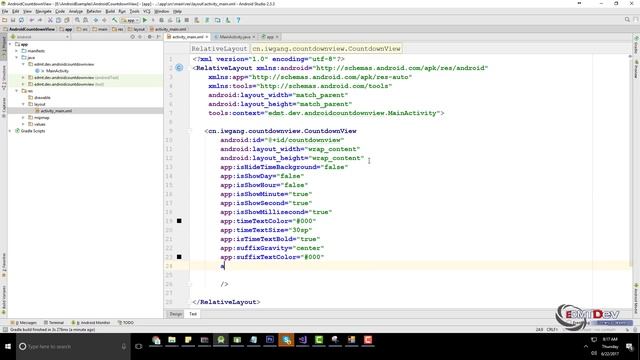Click the Replace toolbar icon
This screenshot has width=640, height=360.
pos(85,20)
